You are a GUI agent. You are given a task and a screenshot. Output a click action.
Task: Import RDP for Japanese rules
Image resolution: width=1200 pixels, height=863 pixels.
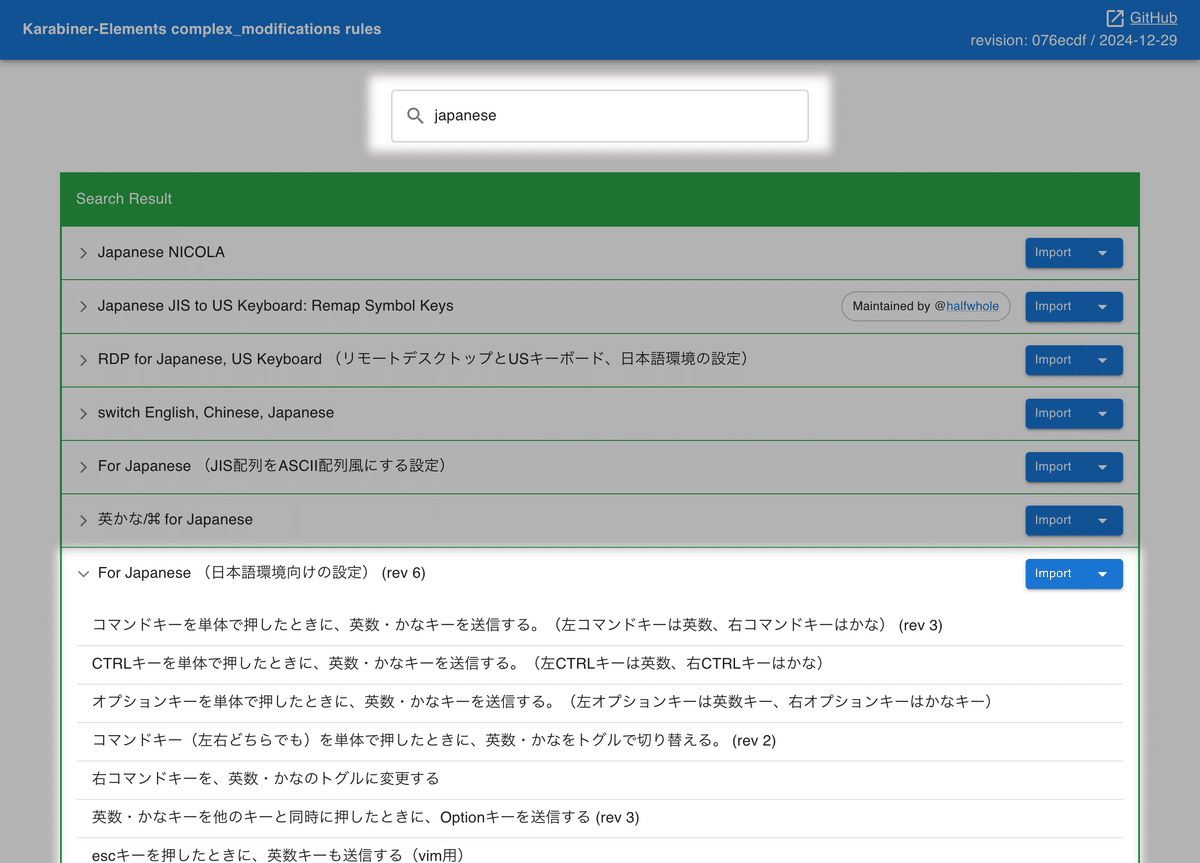pos(1054,360)
